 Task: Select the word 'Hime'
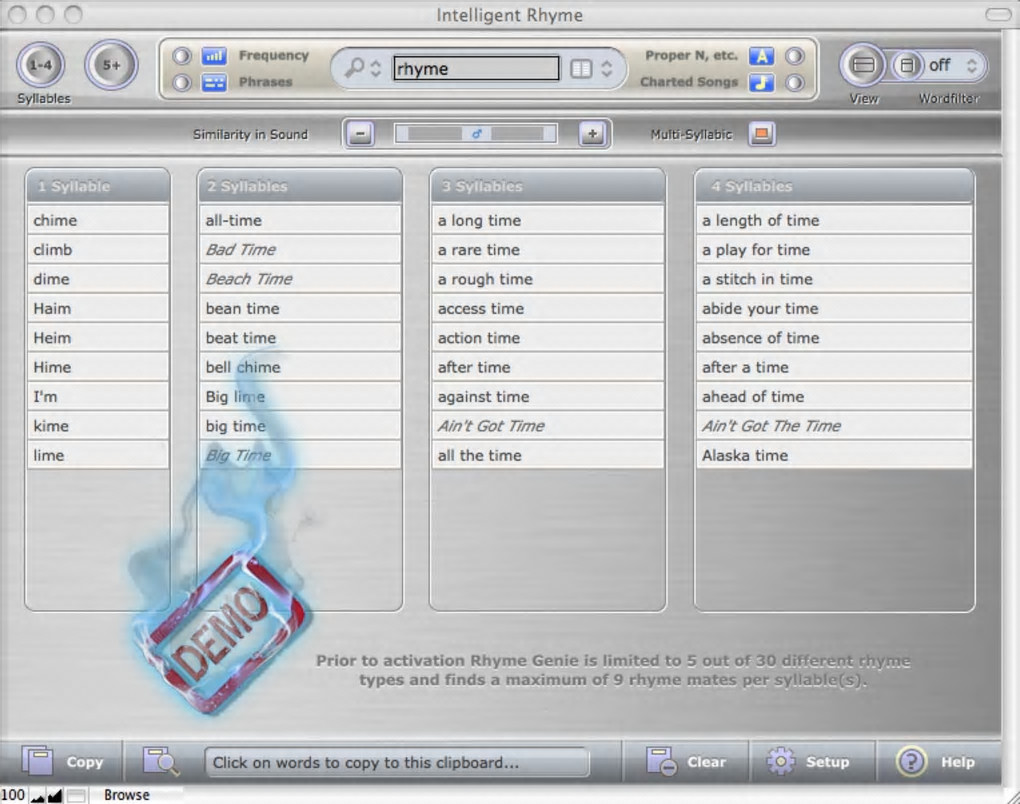tap(98, 367)
